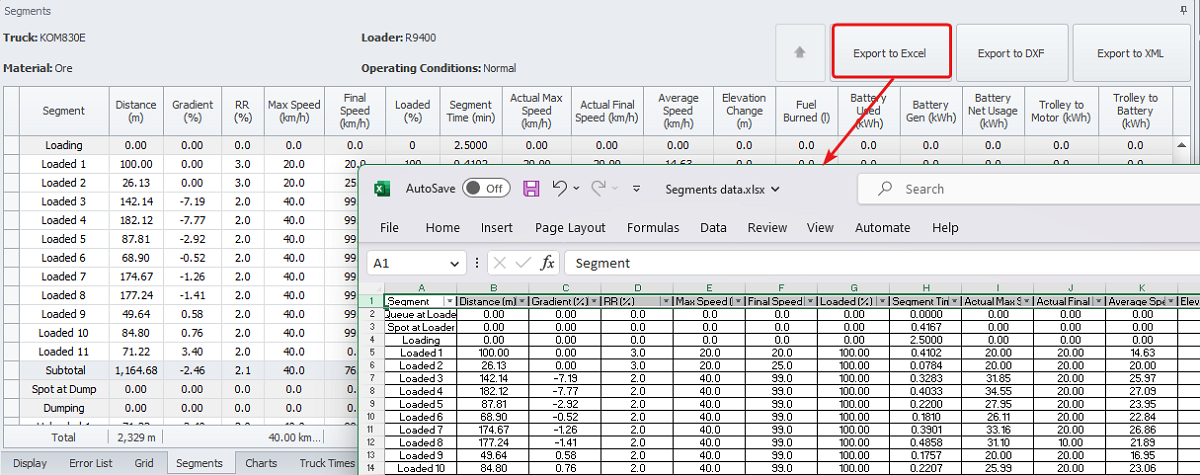This screenshot has height=475, width=1200.
Task: Expand the Name Box dropdown arrow
Action: pos(454,264)
